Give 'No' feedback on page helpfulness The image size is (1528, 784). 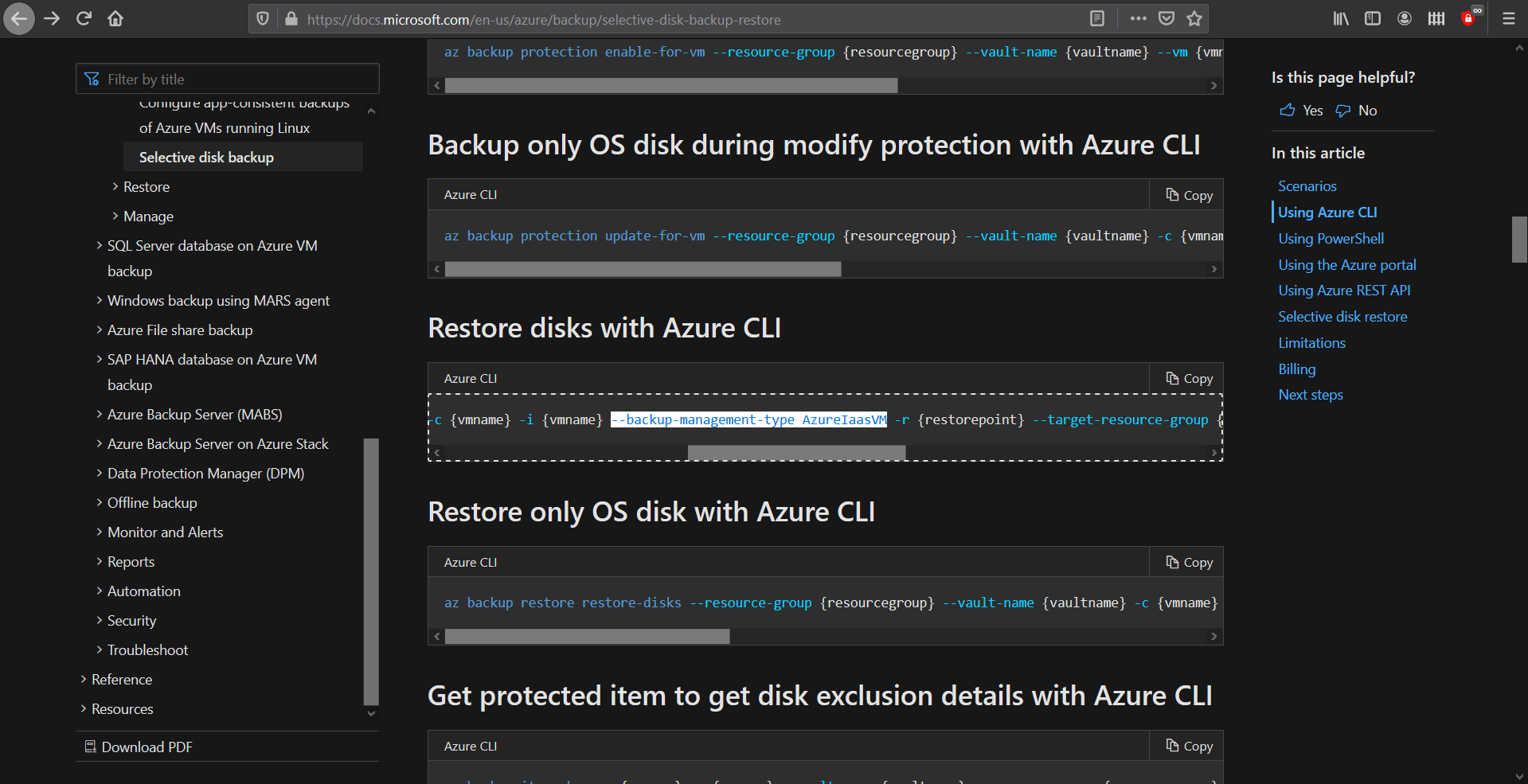[x=1355, y=110]
